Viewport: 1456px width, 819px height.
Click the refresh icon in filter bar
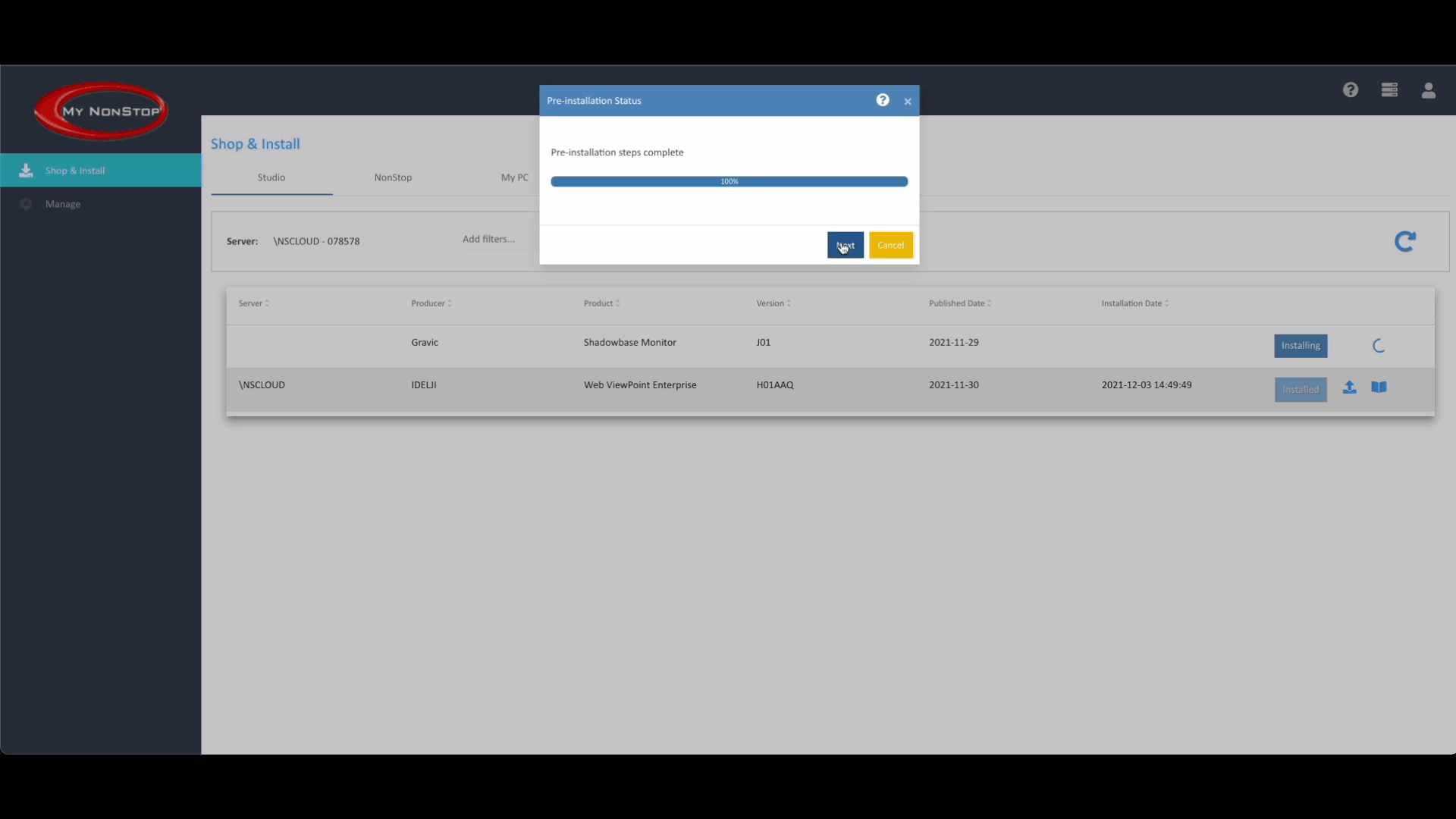point(1405,241)
